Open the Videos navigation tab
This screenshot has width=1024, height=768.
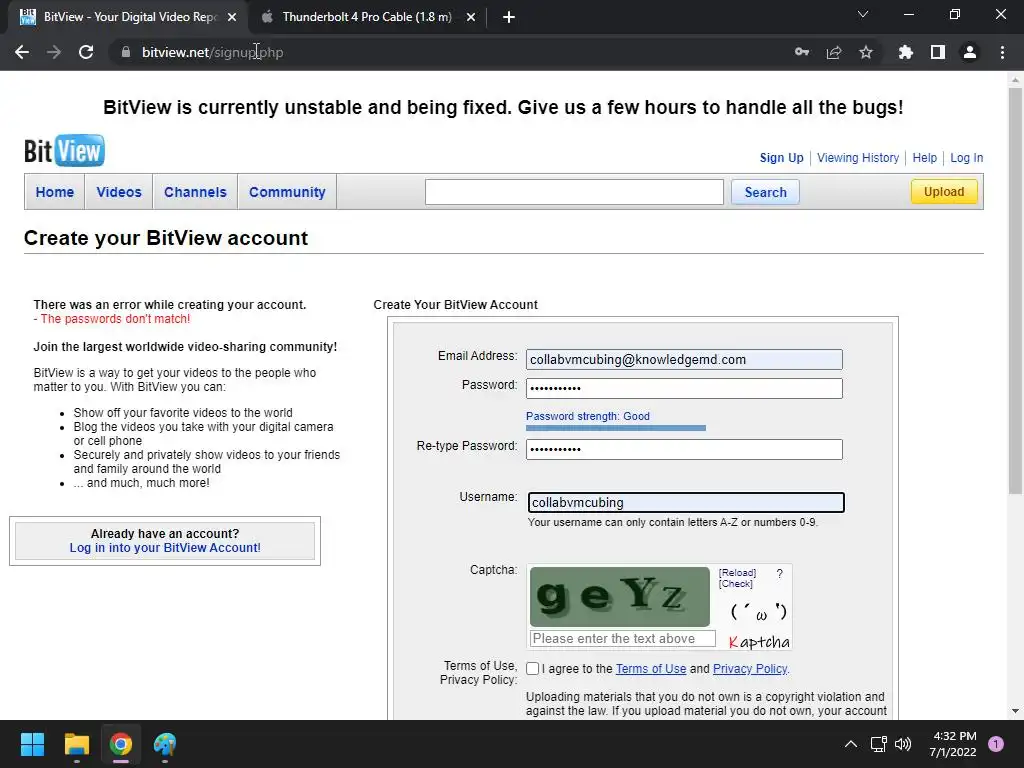(x=119, y=192)
